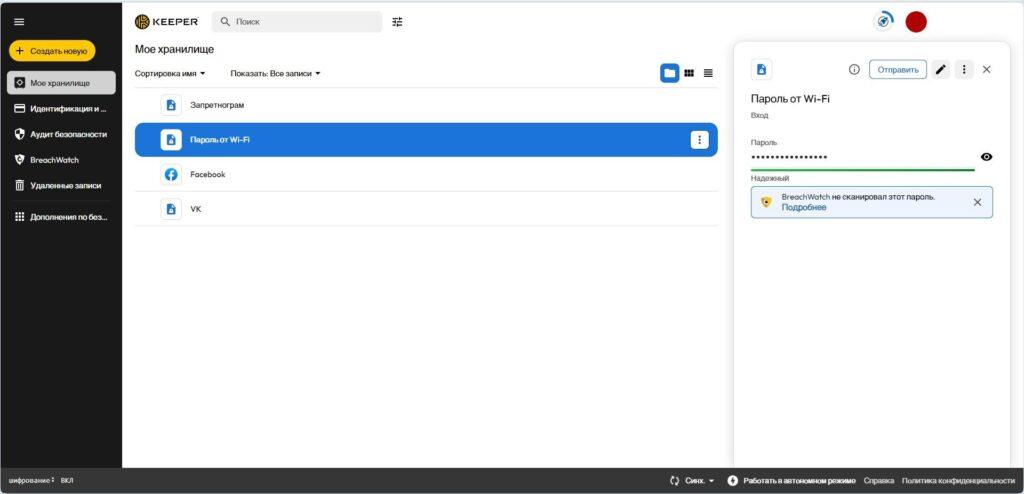Open three-dot menu on Wi-Fi row
The height and width of the screenshot is (494, 1024).
pyautogui.click(x=699, y=140)
